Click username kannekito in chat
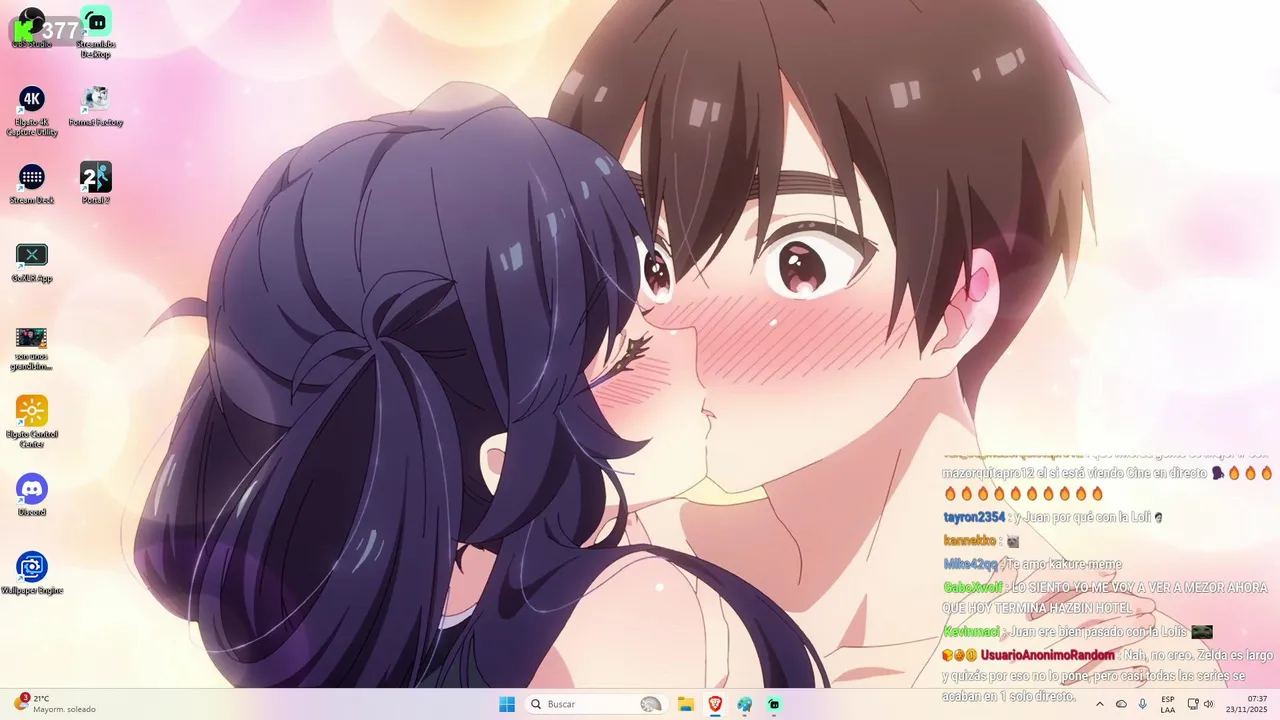1280x720 pixels. 969,540
